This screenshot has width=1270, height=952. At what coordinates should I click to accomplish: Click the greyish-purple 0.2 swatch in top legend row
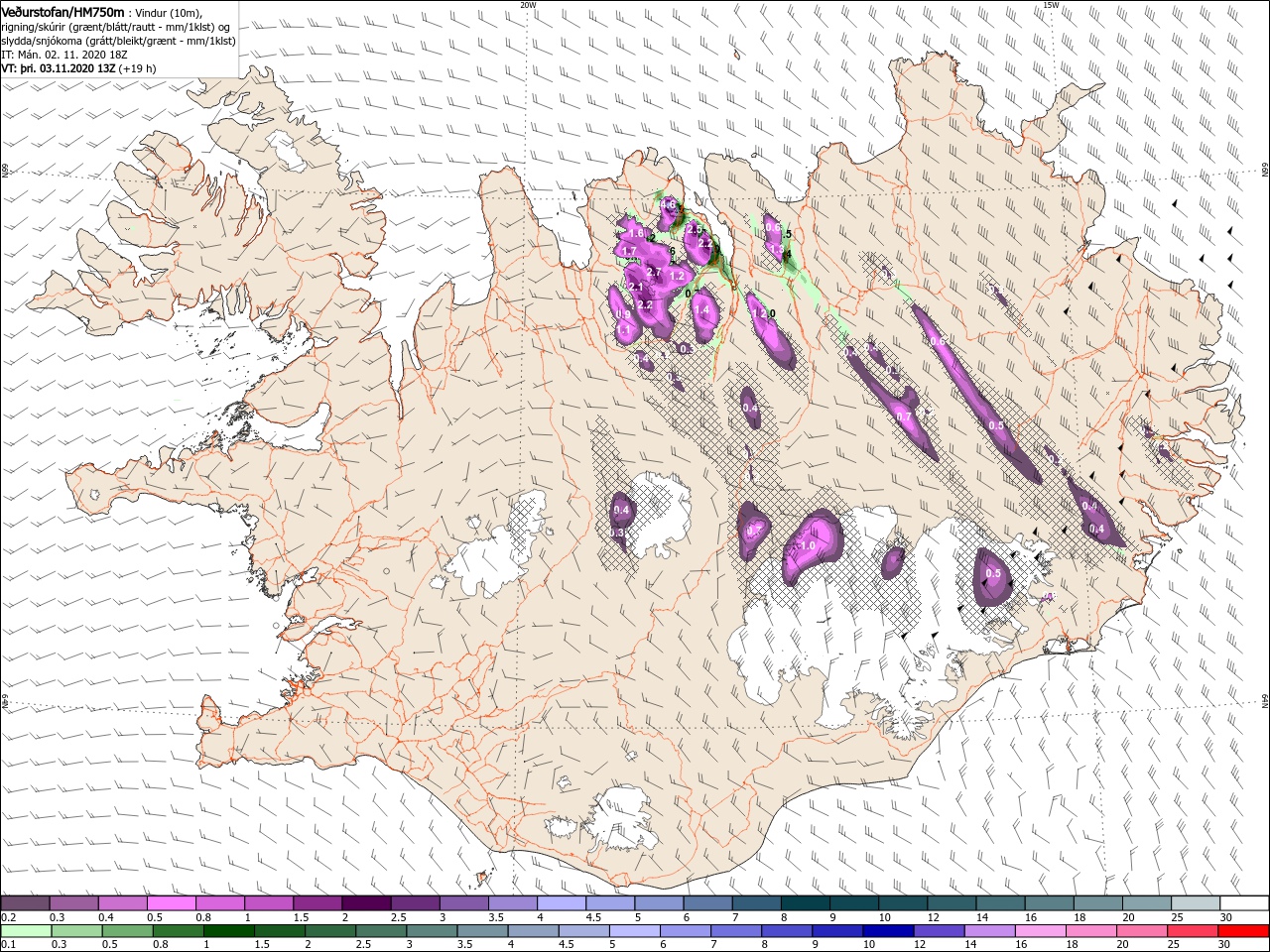click(x=26, y=903)
